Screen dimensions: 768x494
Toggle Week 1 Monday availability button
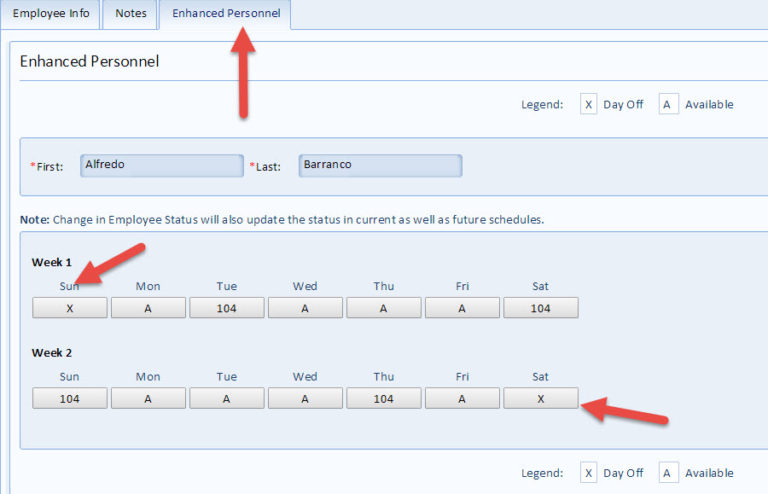tap(148, 309)
